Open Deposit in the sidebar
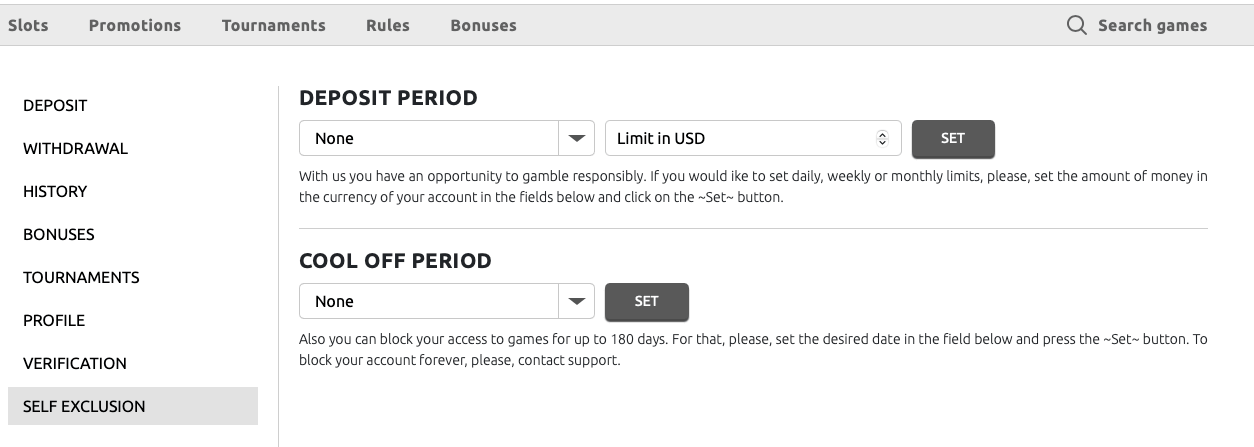This screenshot has width=1254, height=447. point(55,105)
